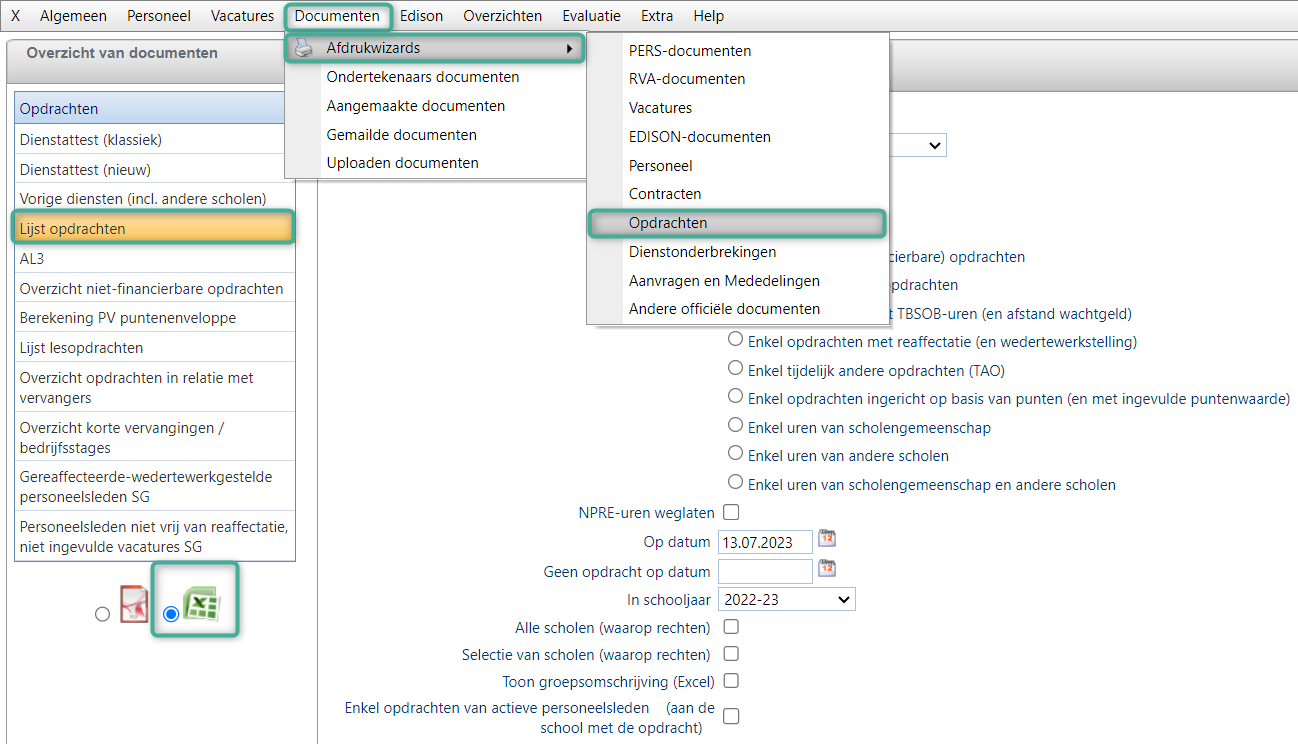Click Uploaden documenten menu entry
The image size is (1298, 744).
point(402,163)
